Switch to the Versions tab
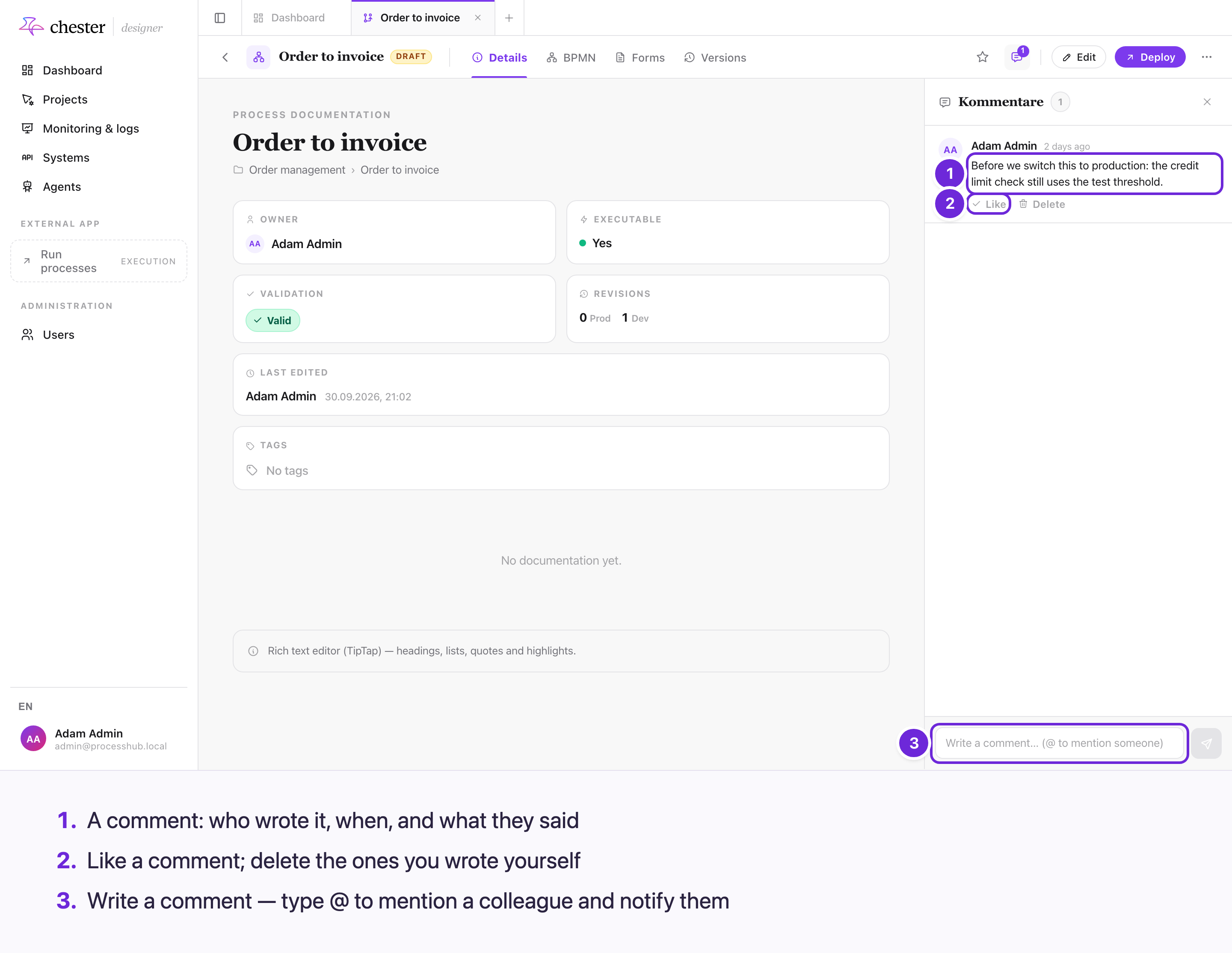This screenshot has height=953, width=1232. click(x=715, y=57)
